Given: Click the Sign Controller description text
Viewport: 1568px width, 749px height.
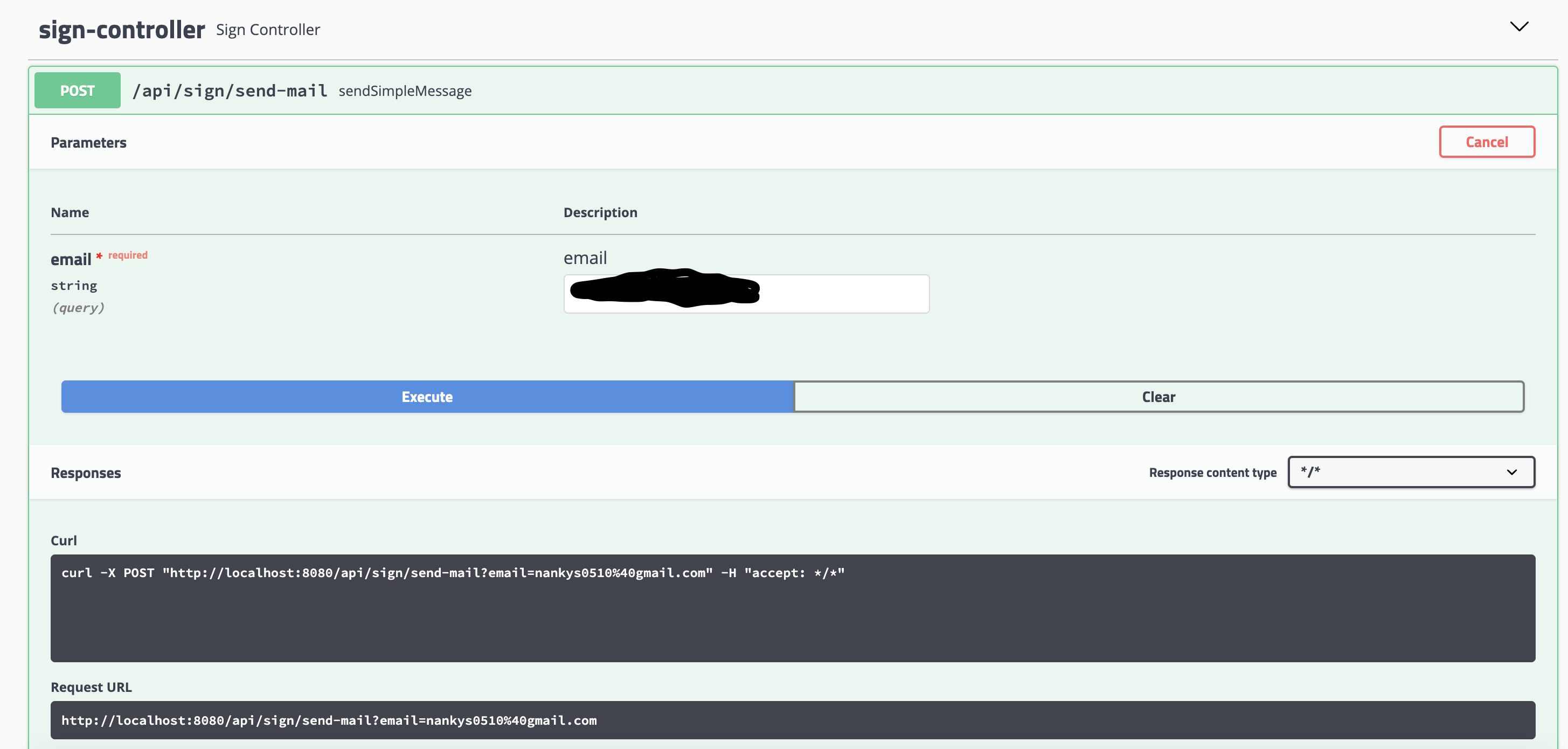Looking at the screenshot, I should (x=268, y=30).
